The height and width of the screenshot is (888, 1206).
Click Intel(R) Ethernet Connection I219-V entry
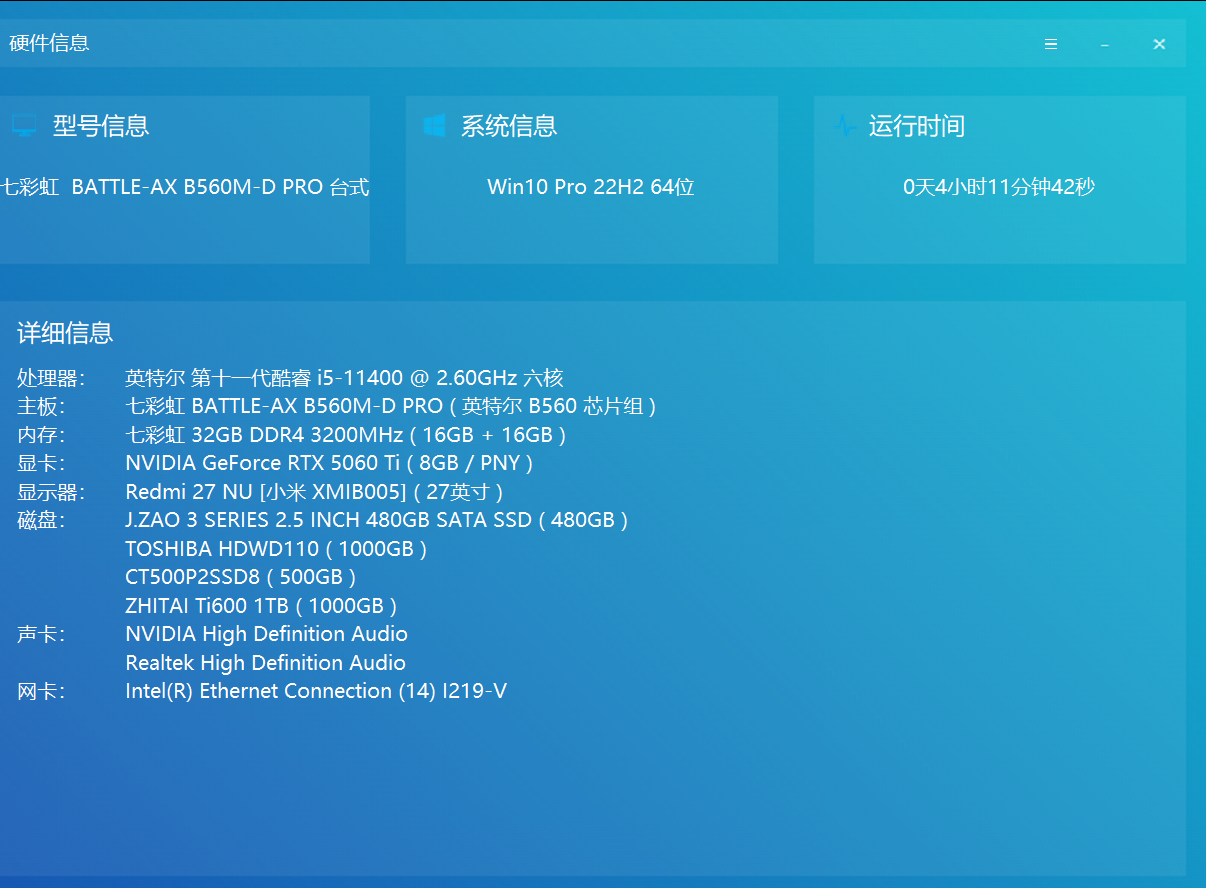(316, 691)
